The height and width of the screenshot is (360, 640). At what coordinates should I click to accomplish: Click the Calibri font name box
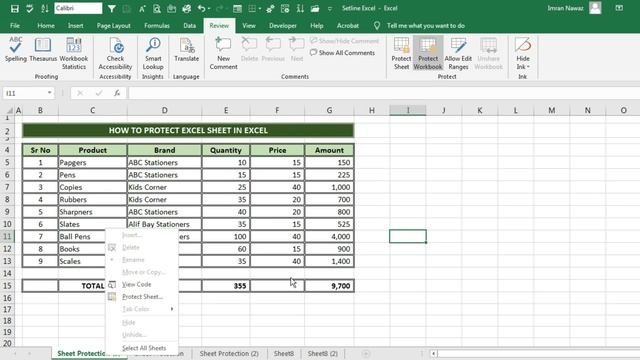[78, 8]
